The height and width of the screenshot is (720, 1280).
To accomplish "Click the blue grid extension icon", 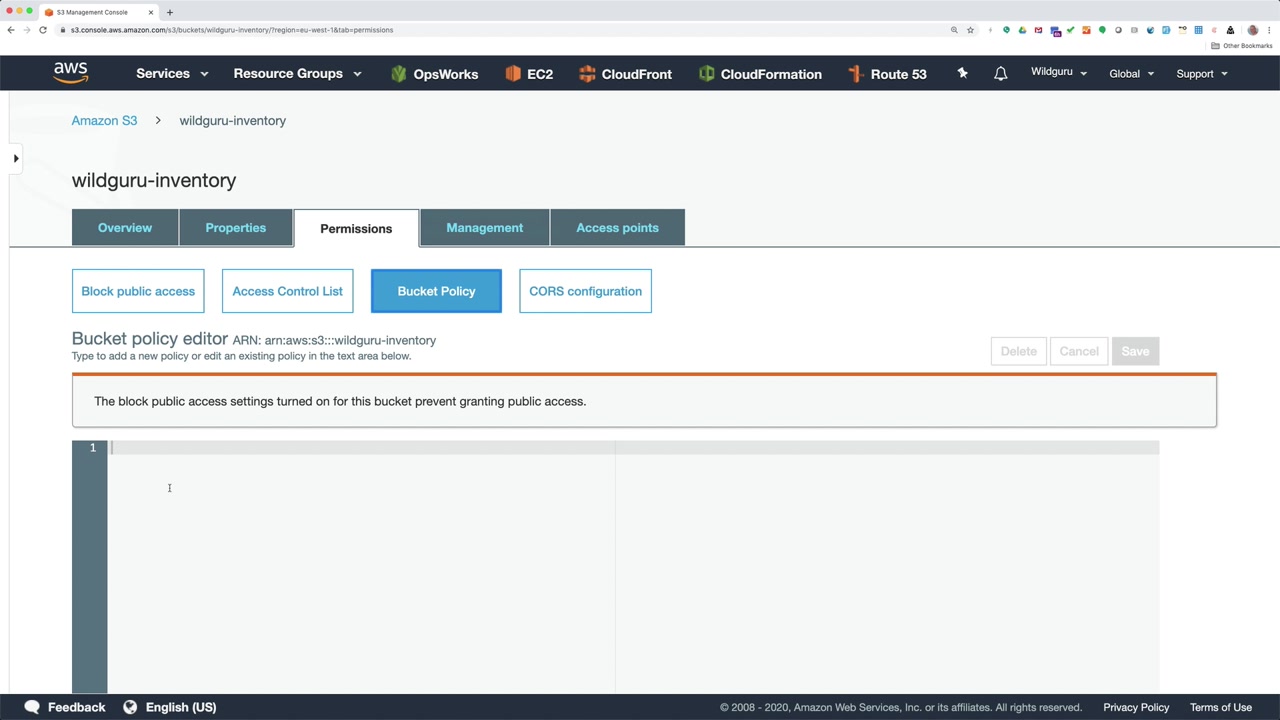I will 1198,30.
